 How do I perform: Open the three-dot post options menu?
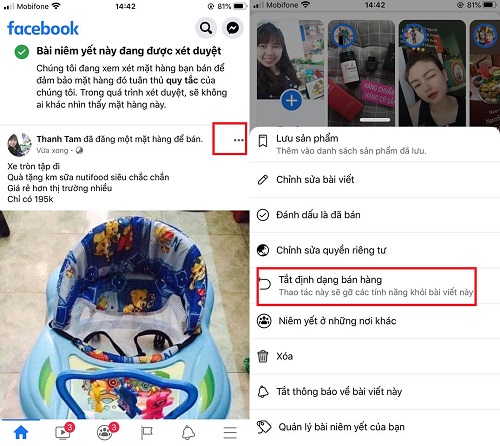pos(238,140)
